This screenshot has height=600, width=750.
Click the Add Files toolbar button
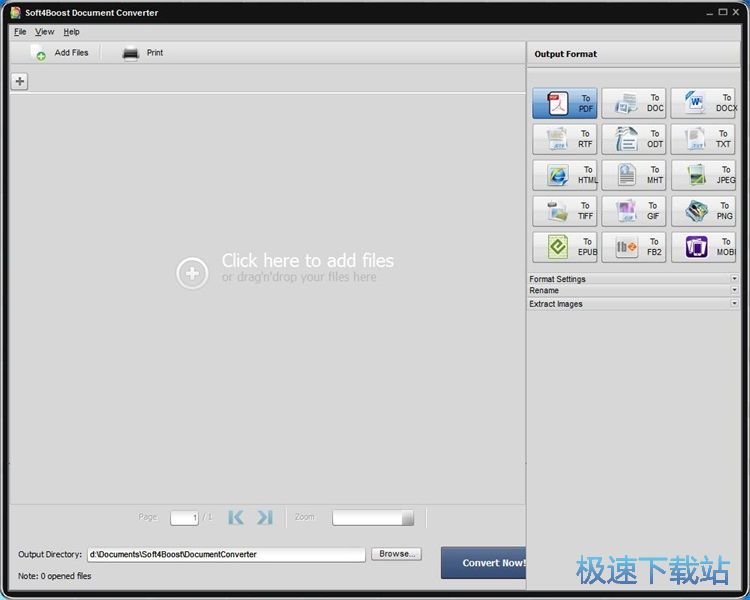tap(59, 53)
